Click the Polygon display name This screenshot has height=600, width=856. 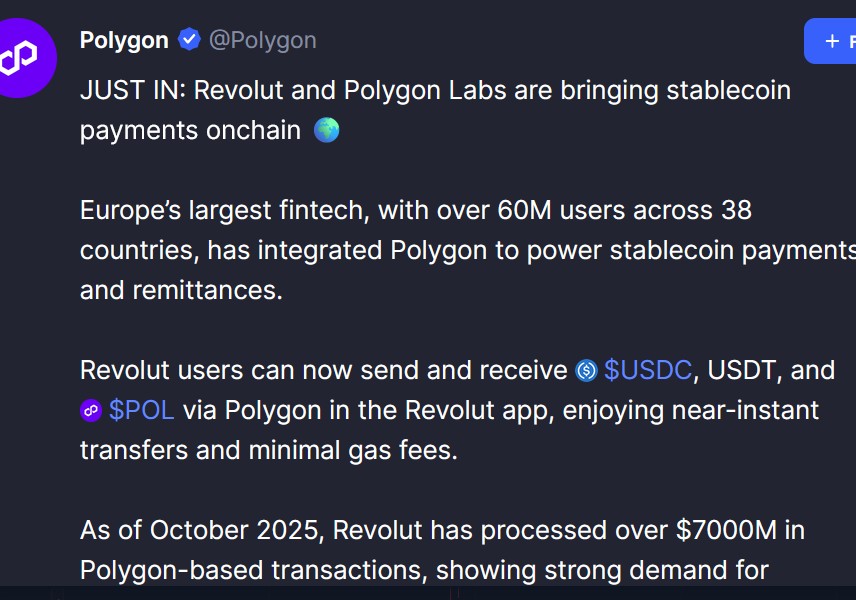click(124, 40)
